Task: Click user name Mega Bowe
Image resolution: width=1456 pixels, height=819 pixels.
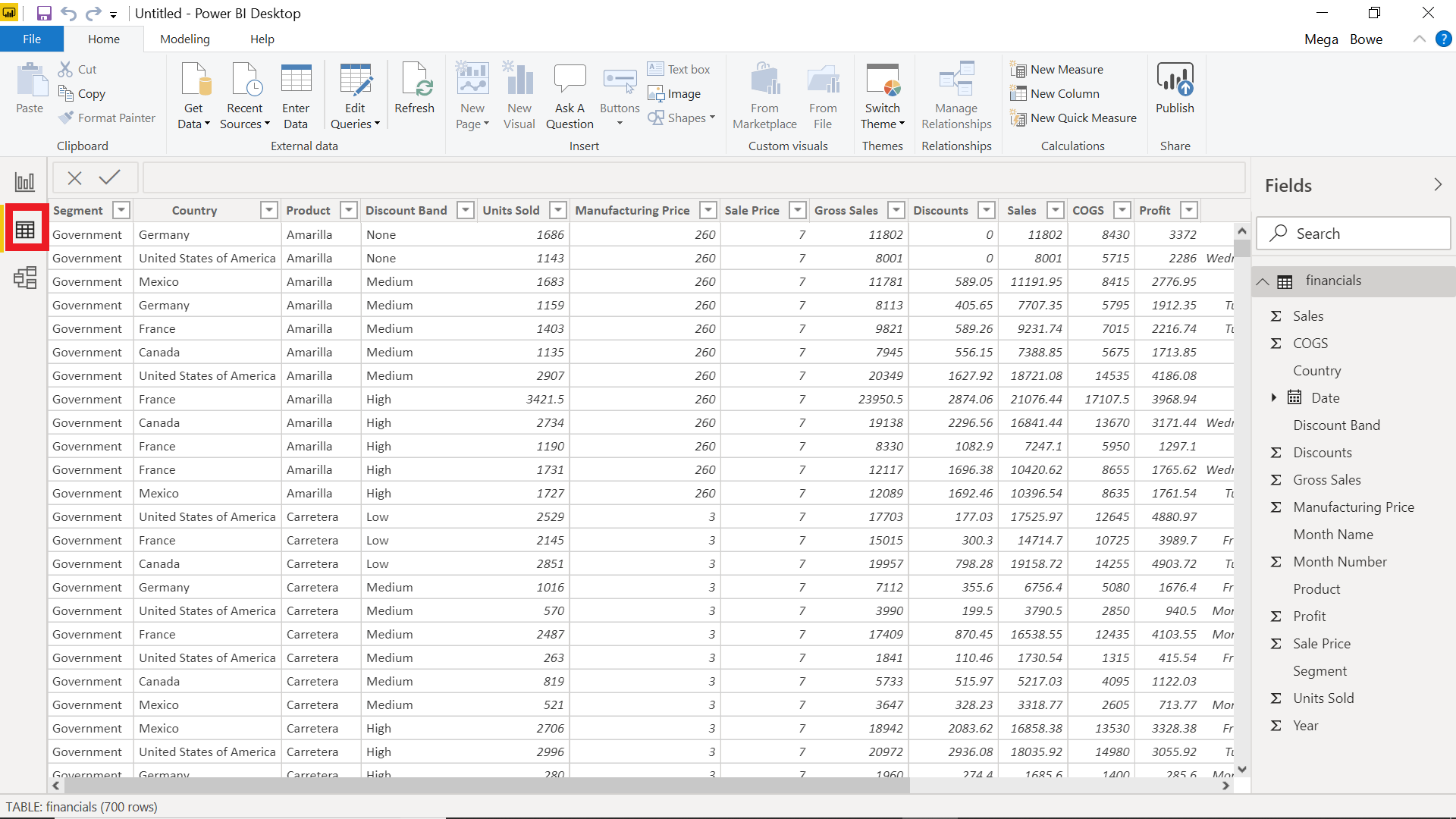Action: [x=1343, y=39]
